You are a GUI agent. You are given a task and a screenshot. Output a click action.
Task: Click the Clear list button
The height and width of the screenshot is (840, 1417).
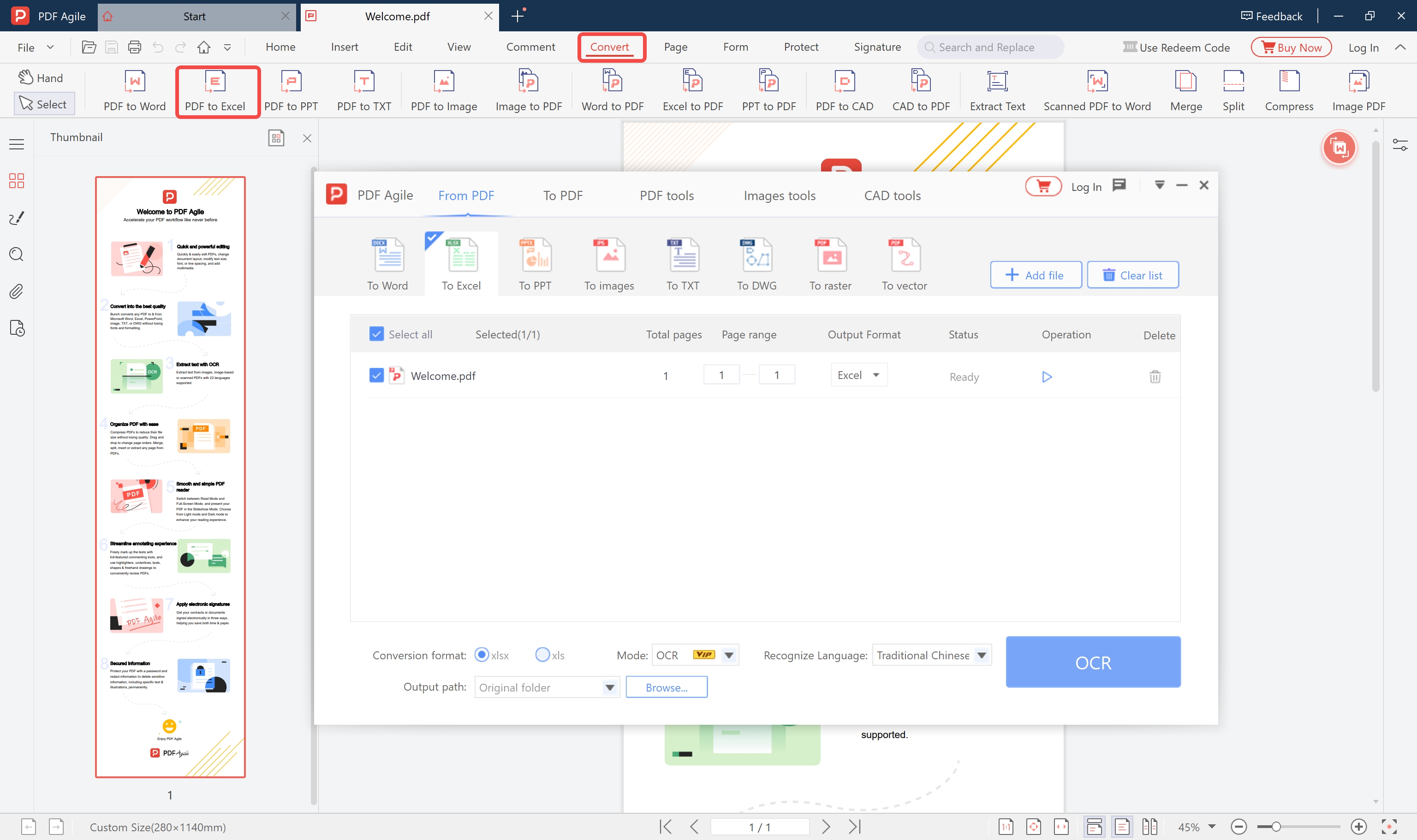pos(1133,274)
